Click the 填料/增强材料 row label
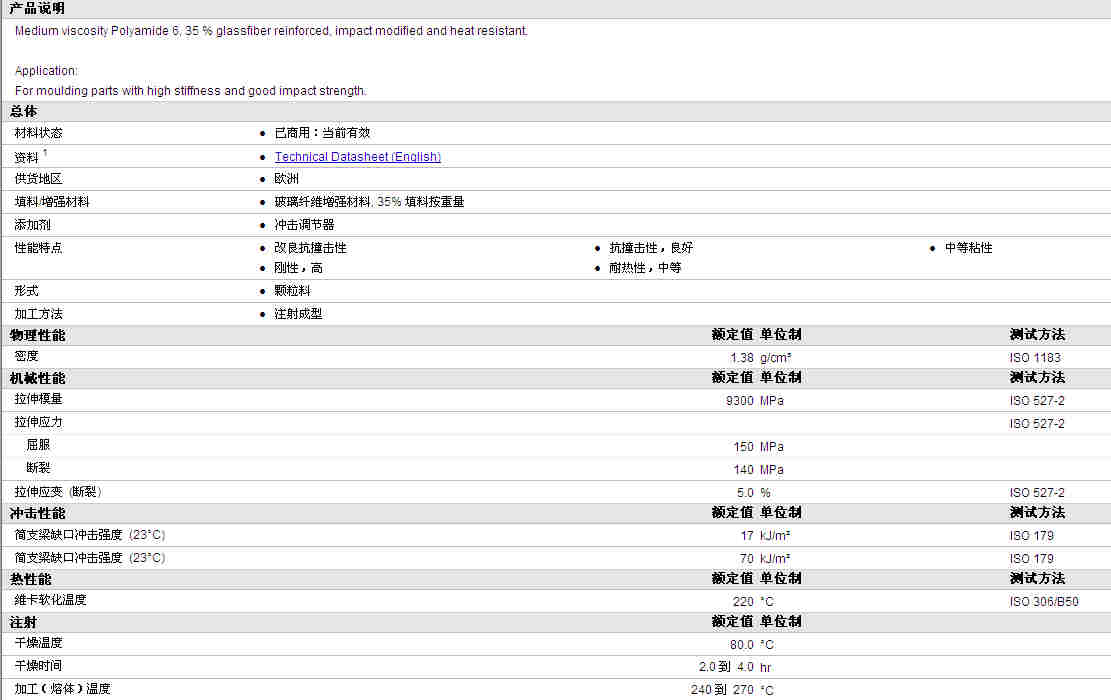1111x700 pixels. coord(52,202)
